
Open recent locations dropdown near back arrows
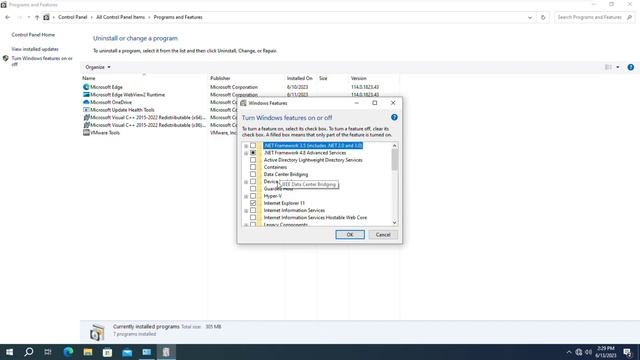[x=29, y=17]
